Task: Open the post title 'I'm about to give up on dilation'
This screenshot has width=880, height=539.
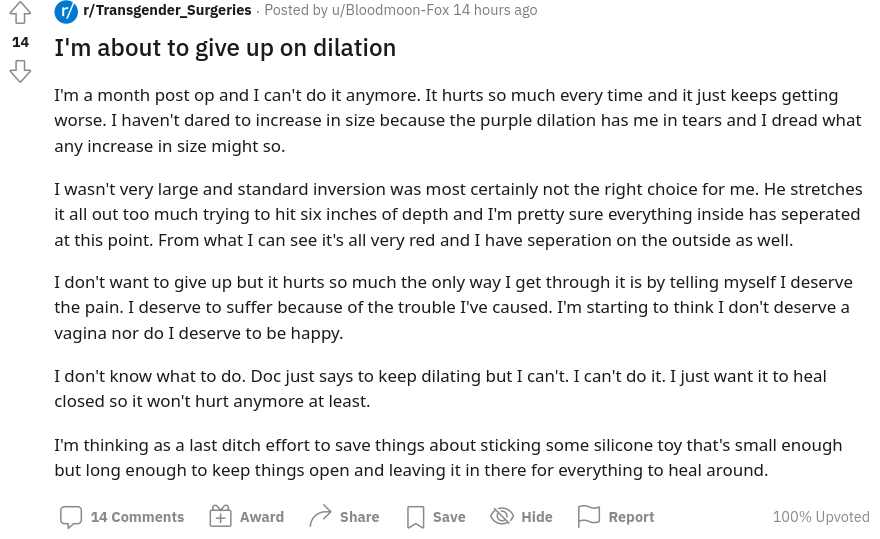Action: tap(225, 48)
